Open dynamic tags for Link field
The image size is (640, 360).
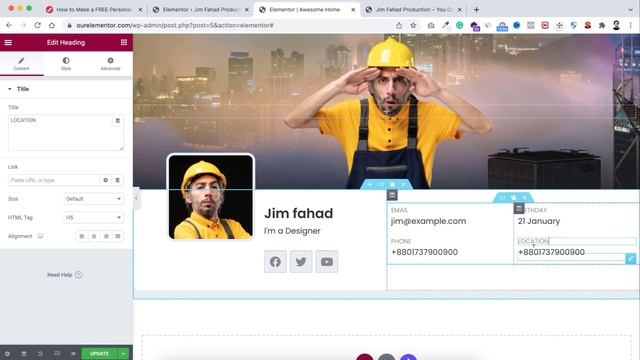(118, 180)
